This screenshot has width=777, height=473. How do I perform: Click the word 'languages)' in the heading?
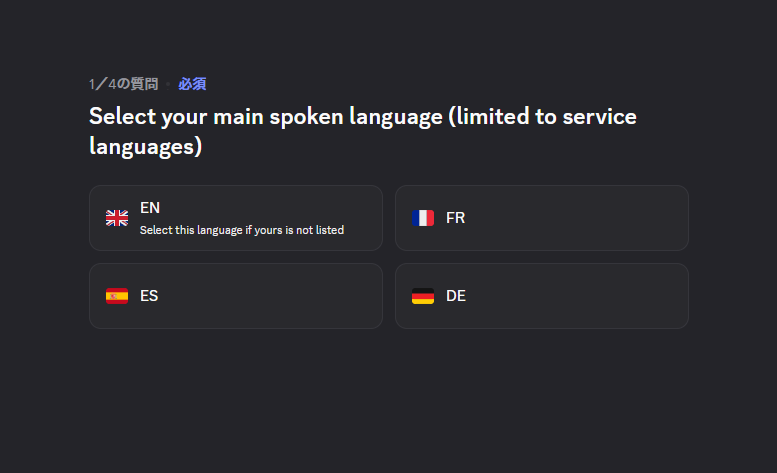[146, 147]
